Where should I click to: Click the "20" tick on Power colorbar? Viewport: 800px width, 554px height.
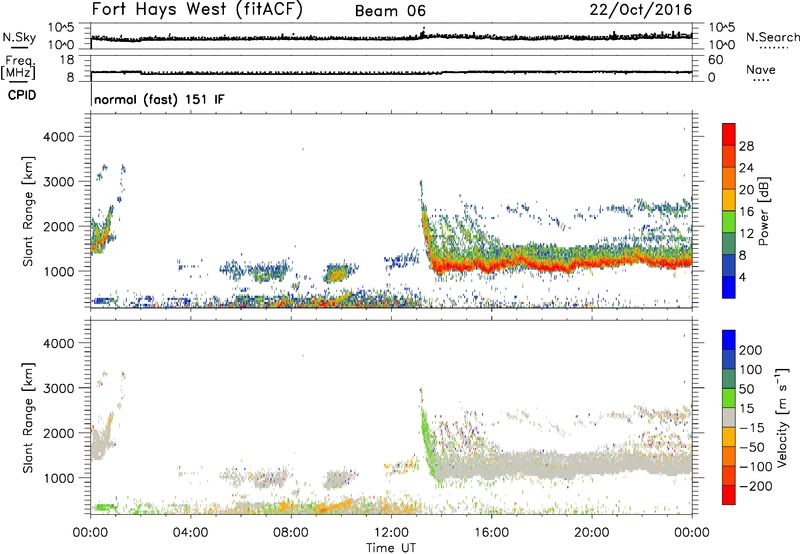[x=746, y=190]
